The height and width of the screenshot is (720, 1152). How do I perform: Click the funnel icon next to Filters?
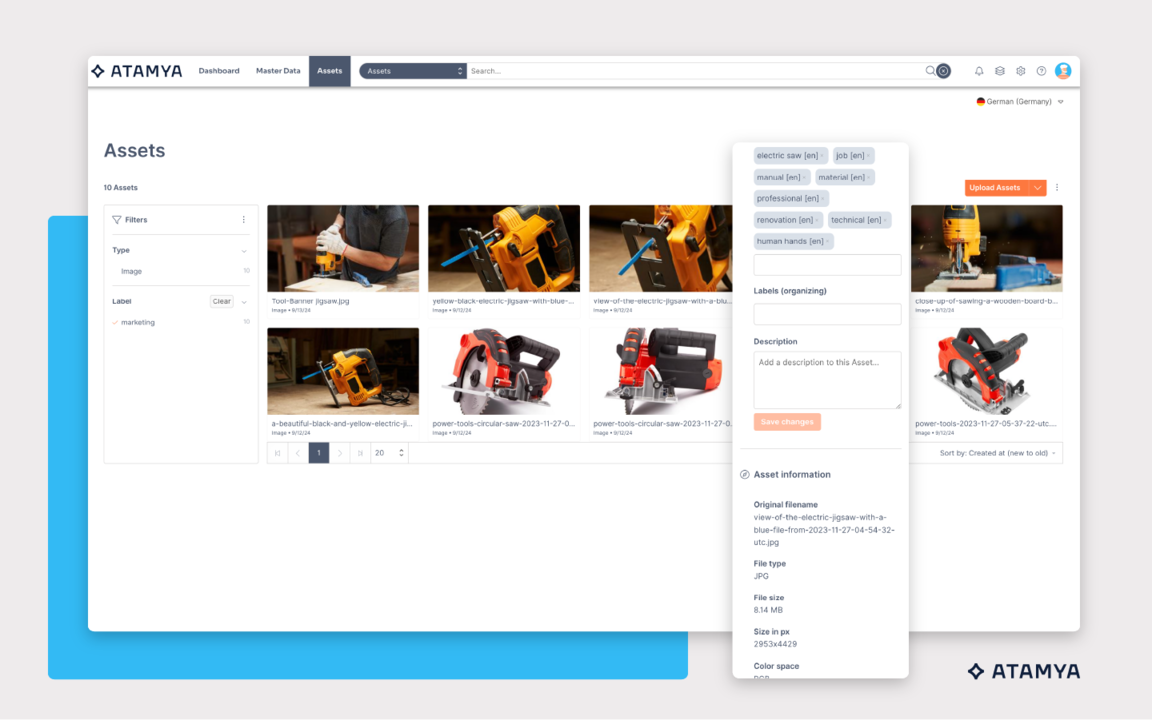click(x=117, y=220)
